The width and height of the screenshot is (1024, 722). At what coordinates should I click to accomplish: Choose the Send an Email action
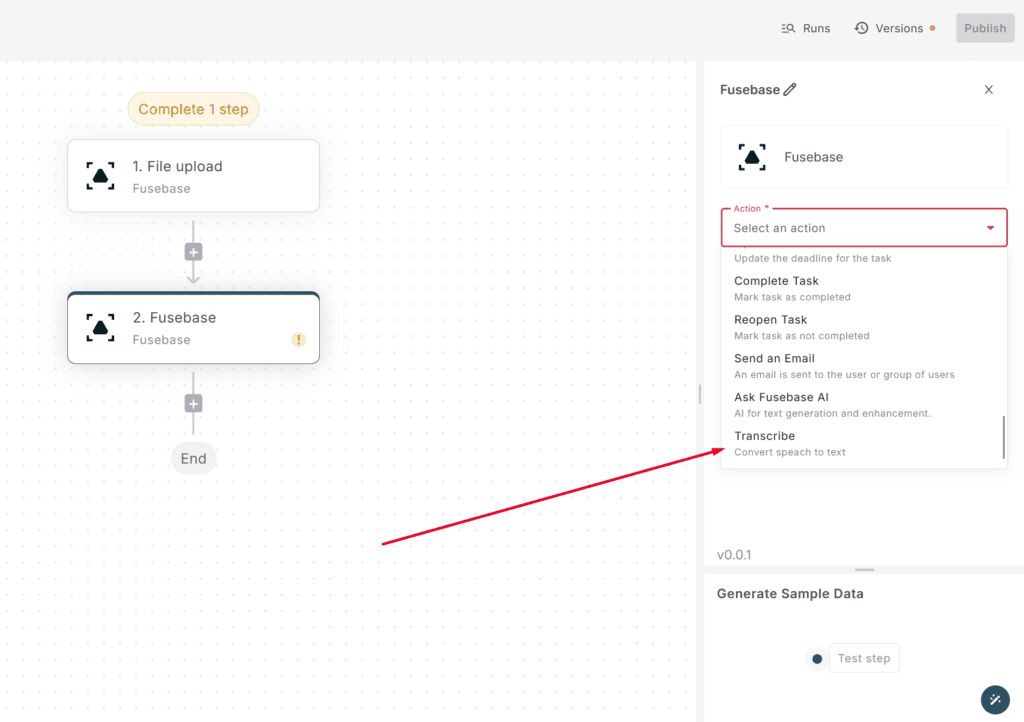864,366
